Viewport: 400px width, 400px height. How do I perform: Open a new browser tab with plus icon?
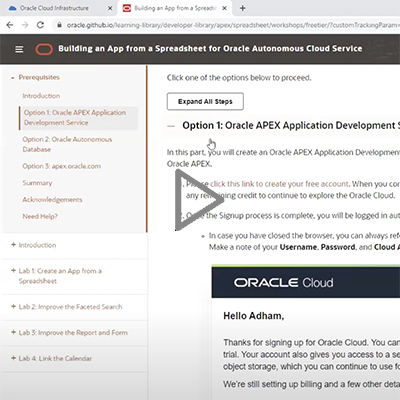coord(243,8)
